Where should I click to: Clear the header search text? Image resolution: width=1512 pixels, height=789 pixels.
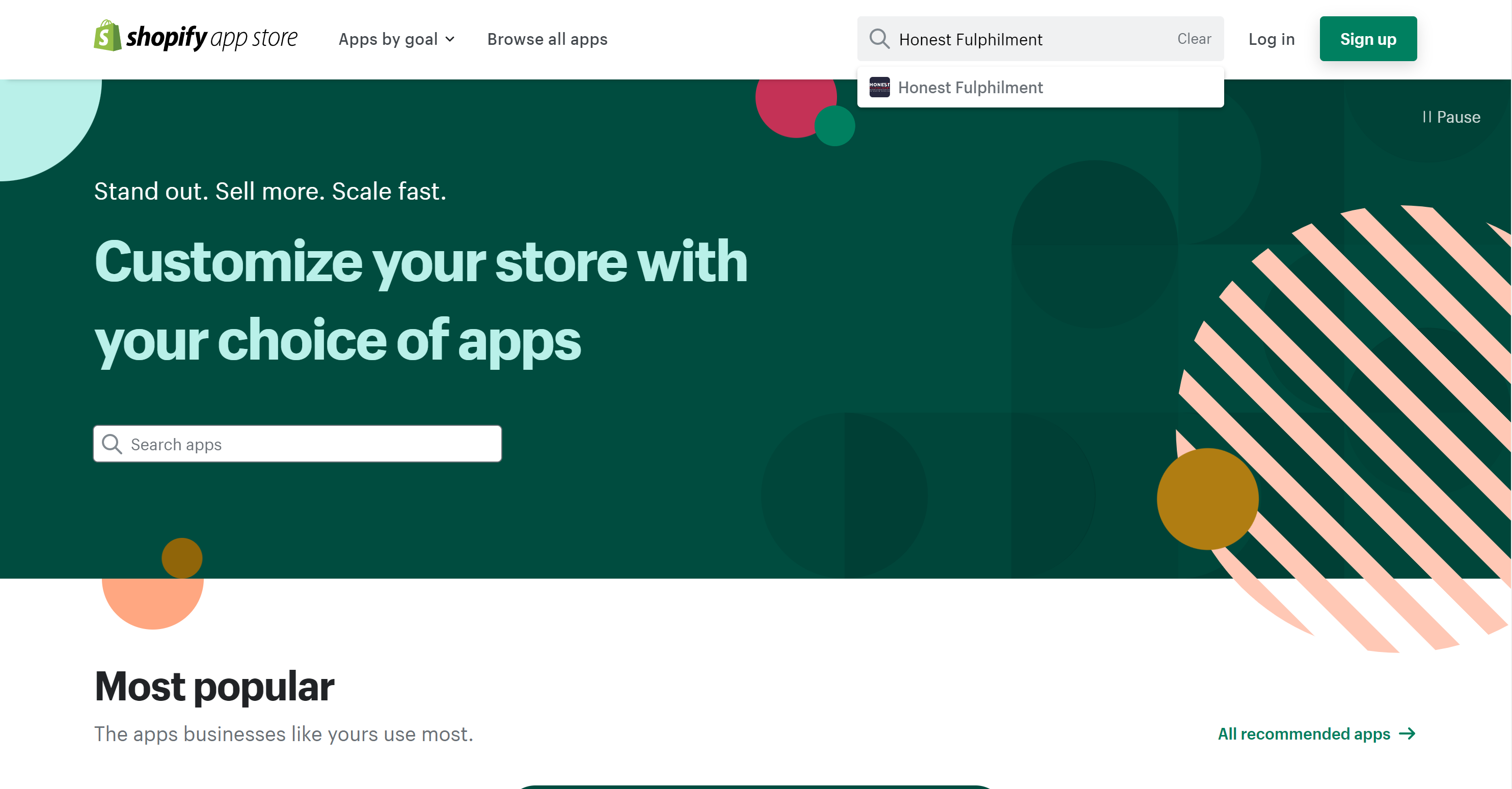pyautogui.click(x=1194, y=39)
